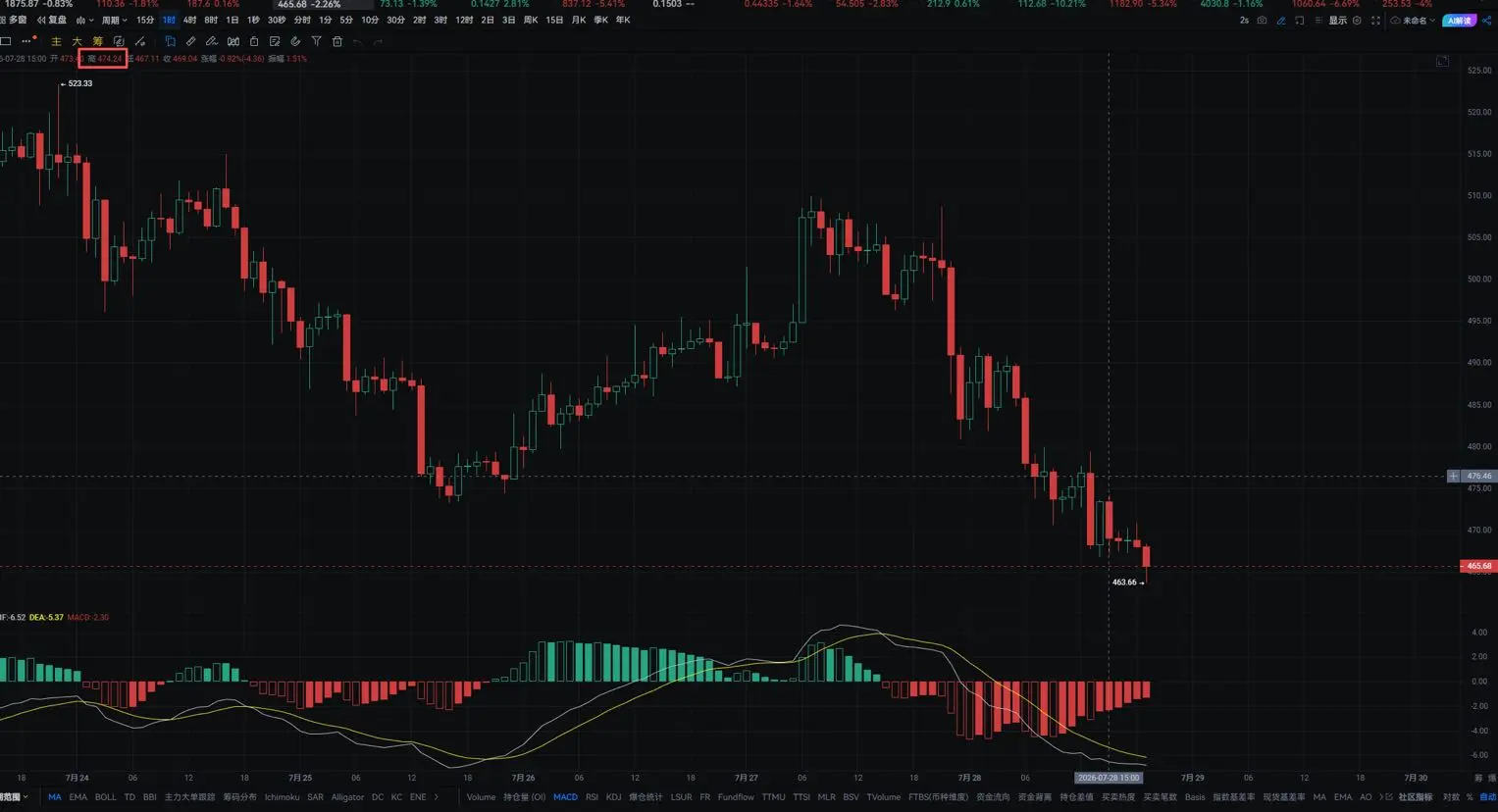Enable the Alligator indicator
1498x812 pixels.
coord(347,797)
